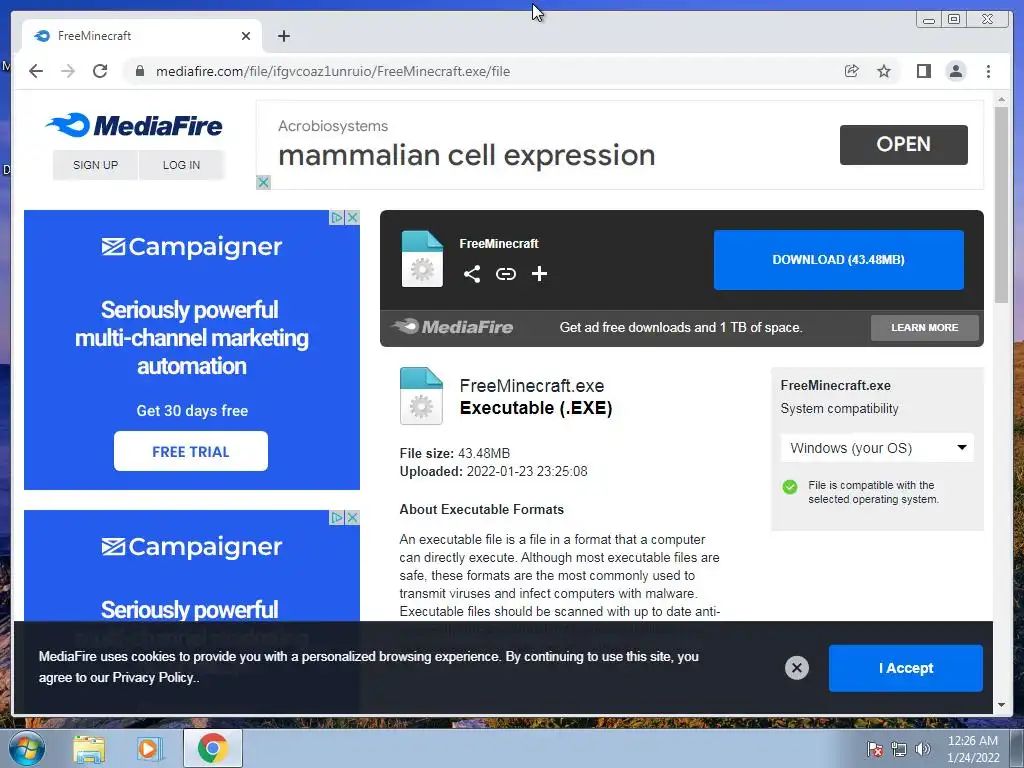This screenshot has height=768, width=1024.
Task: Open the Windows Start menu
Action: [27, 748]
